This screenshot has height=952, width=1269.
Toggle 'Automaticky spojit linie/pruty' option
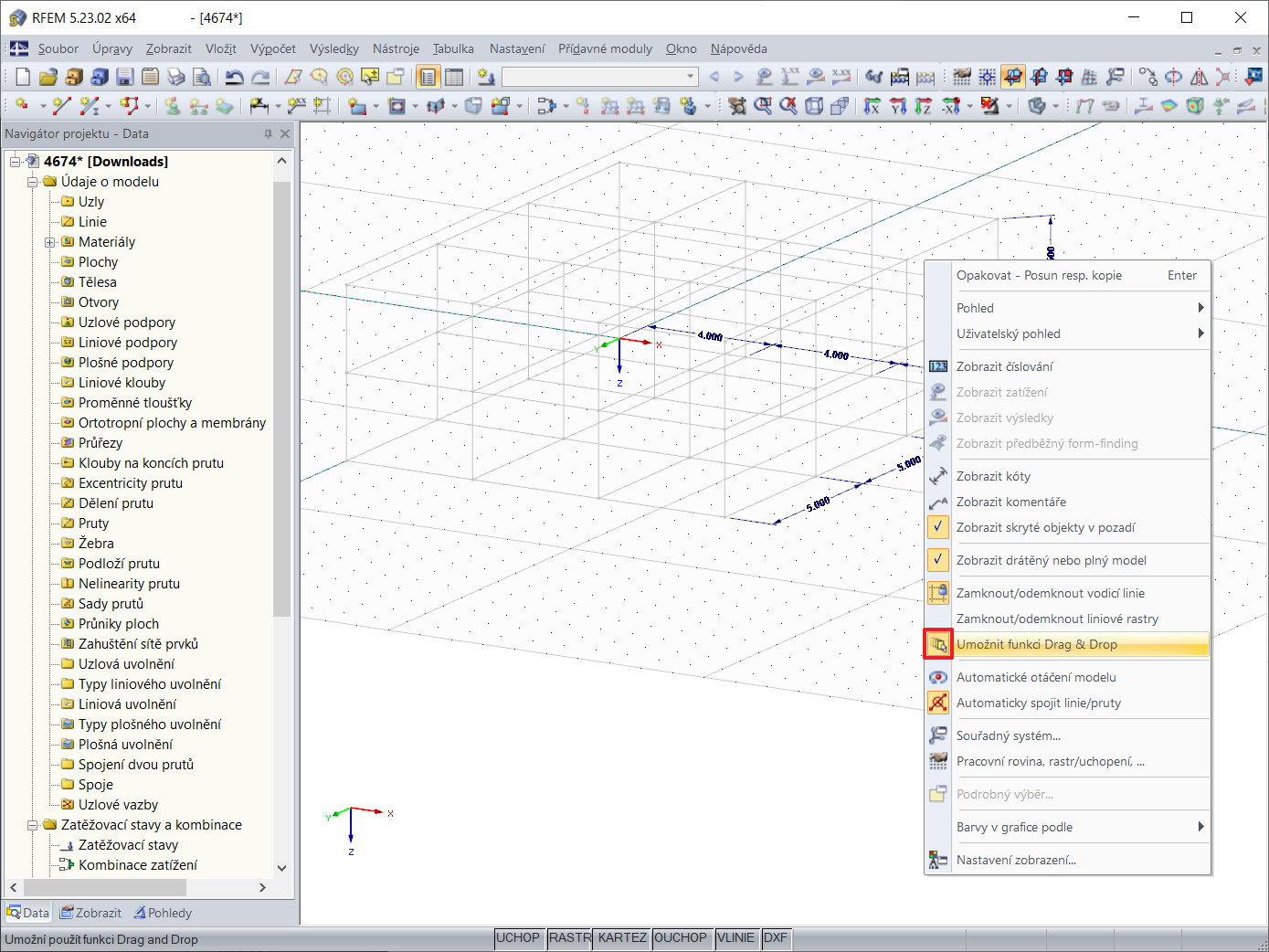click(1038, 703)
